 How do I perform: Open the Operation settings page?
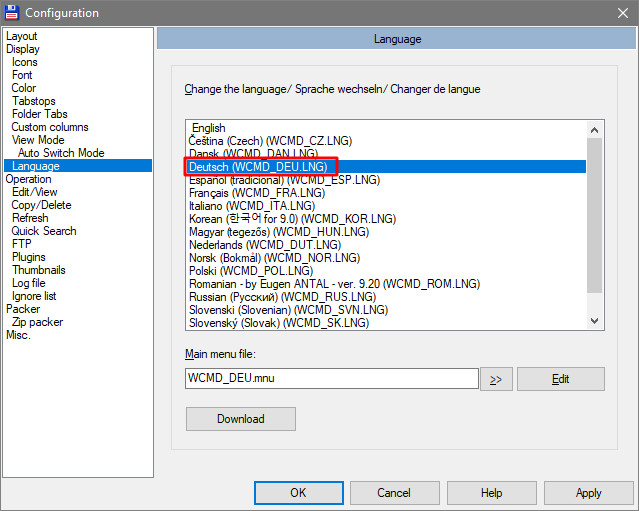(29, 179)
